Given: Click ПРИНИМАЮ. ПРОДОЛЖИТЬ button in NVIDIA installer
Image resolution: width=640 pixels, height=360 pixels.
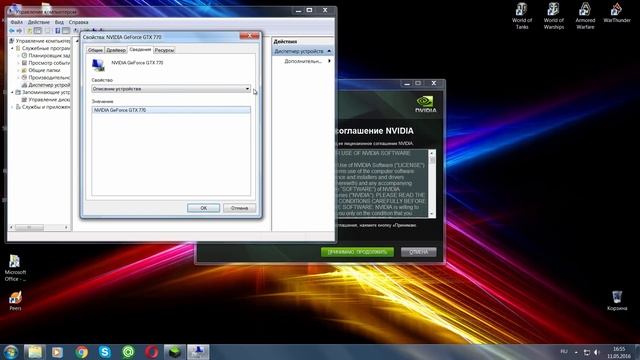Looking at the screenshot, I should click(x=357, y=252).
